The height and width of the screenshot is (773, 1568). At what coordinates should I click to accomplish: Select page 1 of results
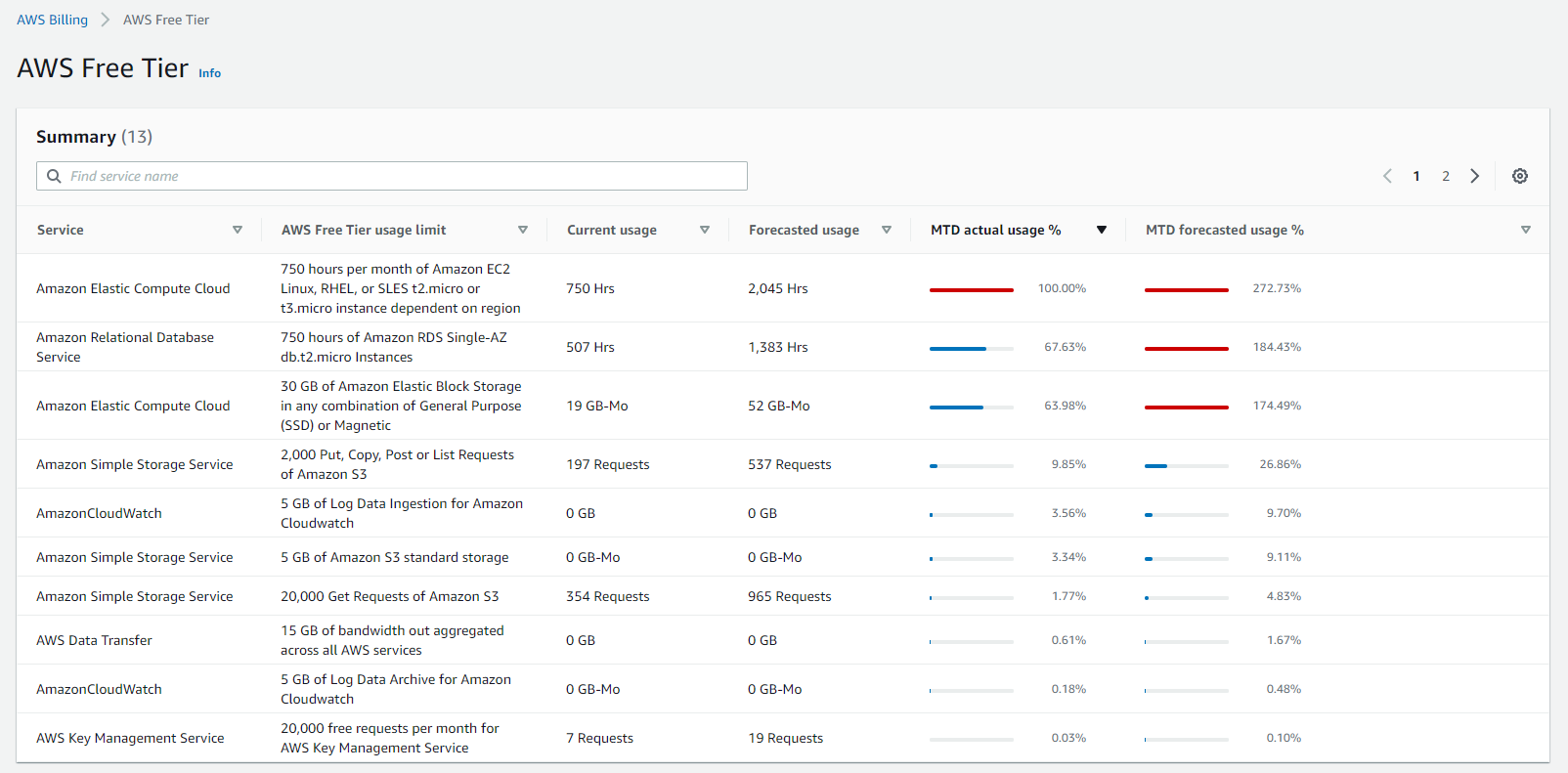1416,176
